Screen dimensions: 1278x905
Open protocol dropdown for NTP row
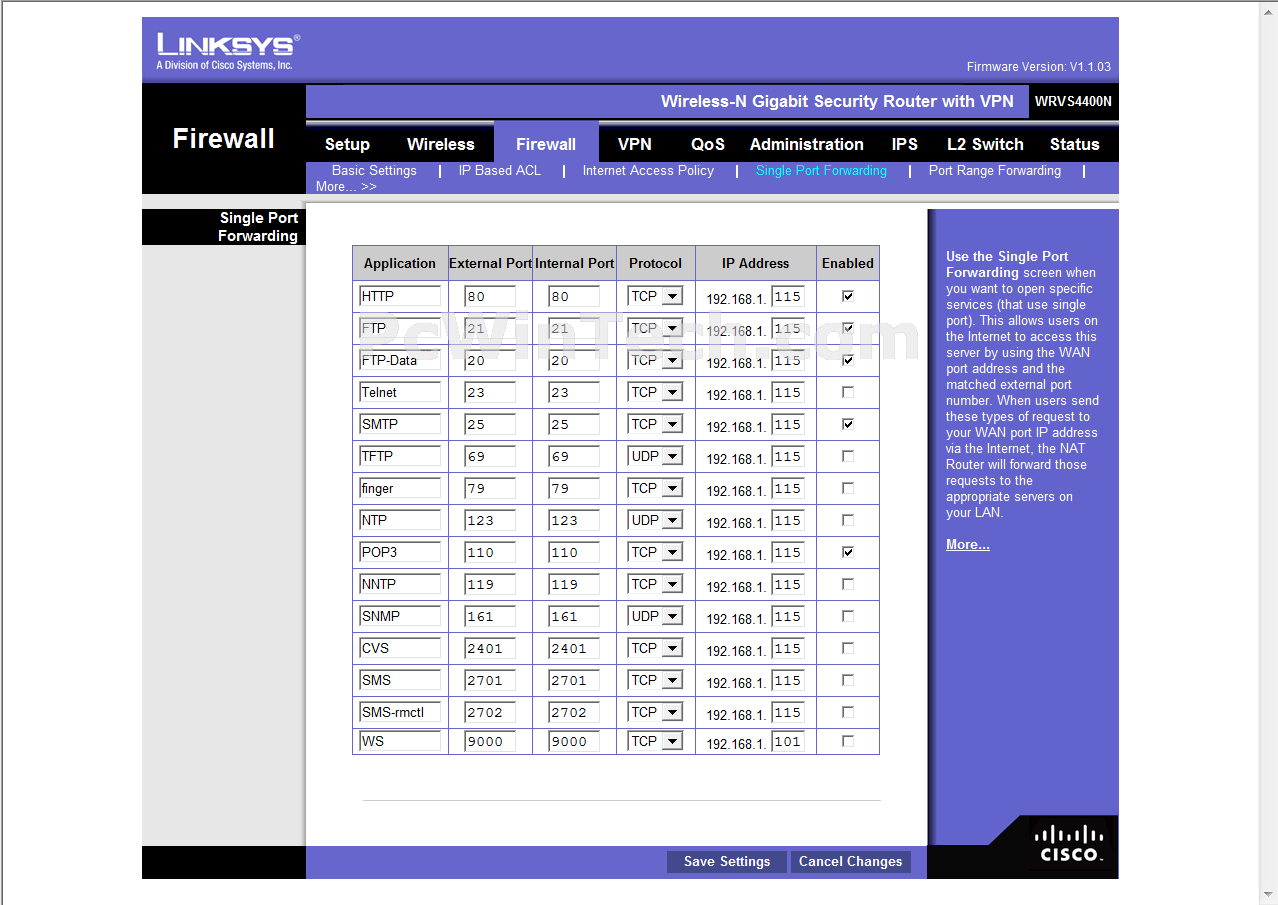point(655,520)
